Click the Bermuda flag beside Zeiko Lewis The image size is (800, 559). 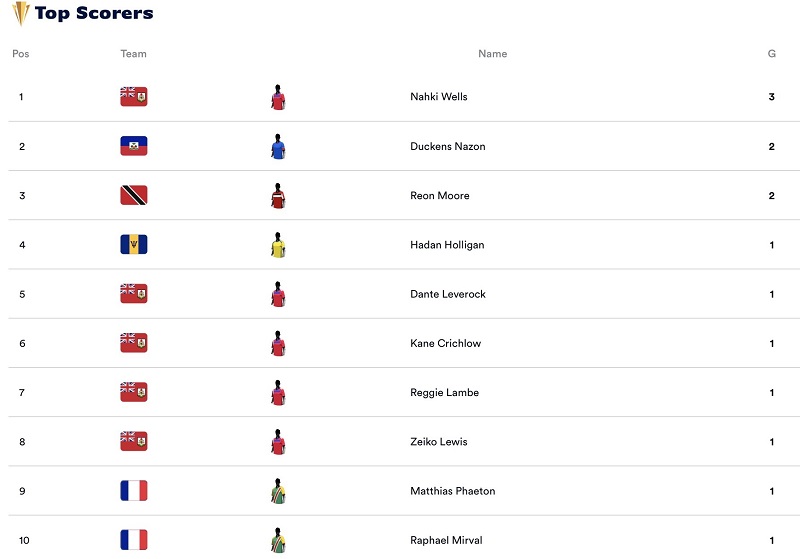point(134,441)
